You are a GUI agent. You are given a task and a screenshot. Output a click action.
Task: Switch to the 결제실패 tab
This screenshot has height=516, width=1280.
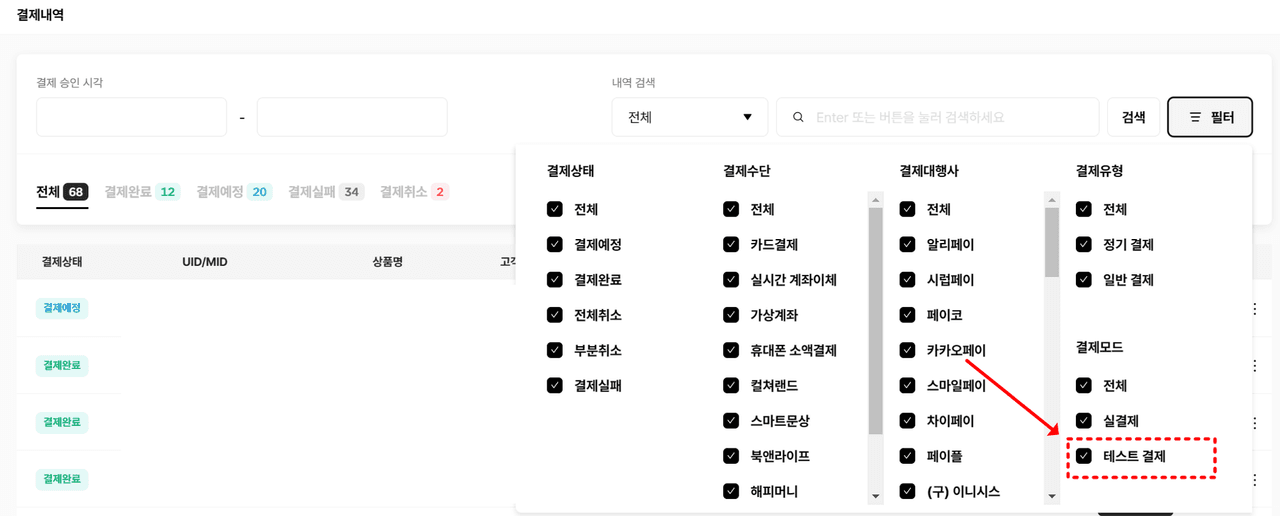tap(325, 191)
